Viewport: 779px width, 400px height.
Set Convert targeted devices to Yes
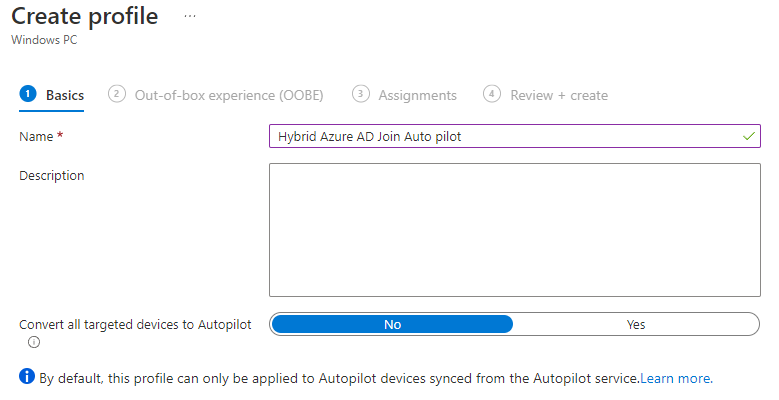(x=636, y=324)
